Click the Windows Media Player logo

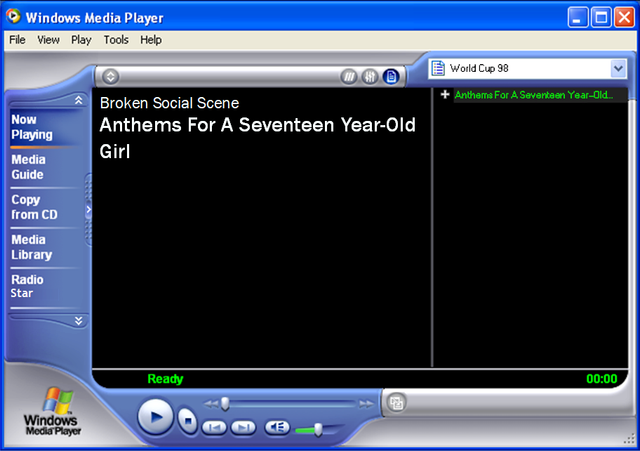(53, 411)
